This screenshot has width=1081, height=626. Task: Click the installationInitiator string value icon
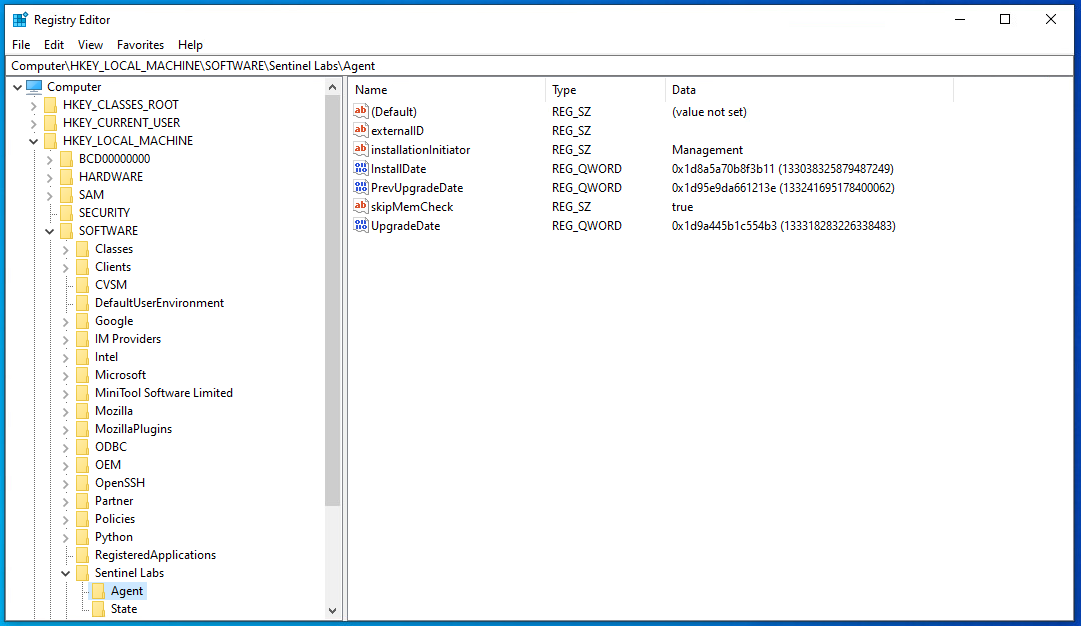(x=361, y=149)
